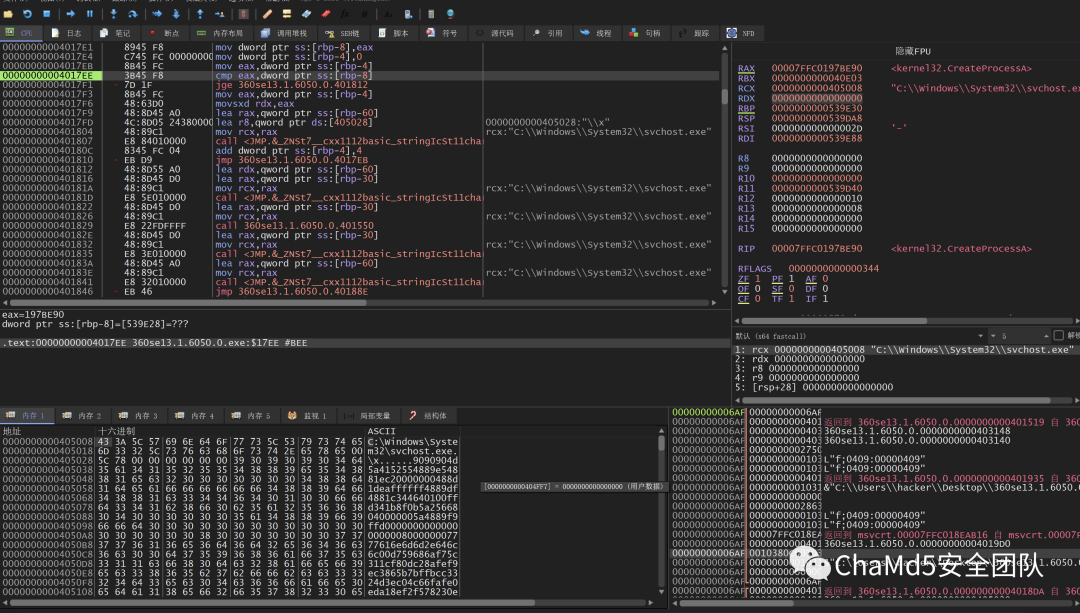Click the Trace into icon

click(157, 14)
